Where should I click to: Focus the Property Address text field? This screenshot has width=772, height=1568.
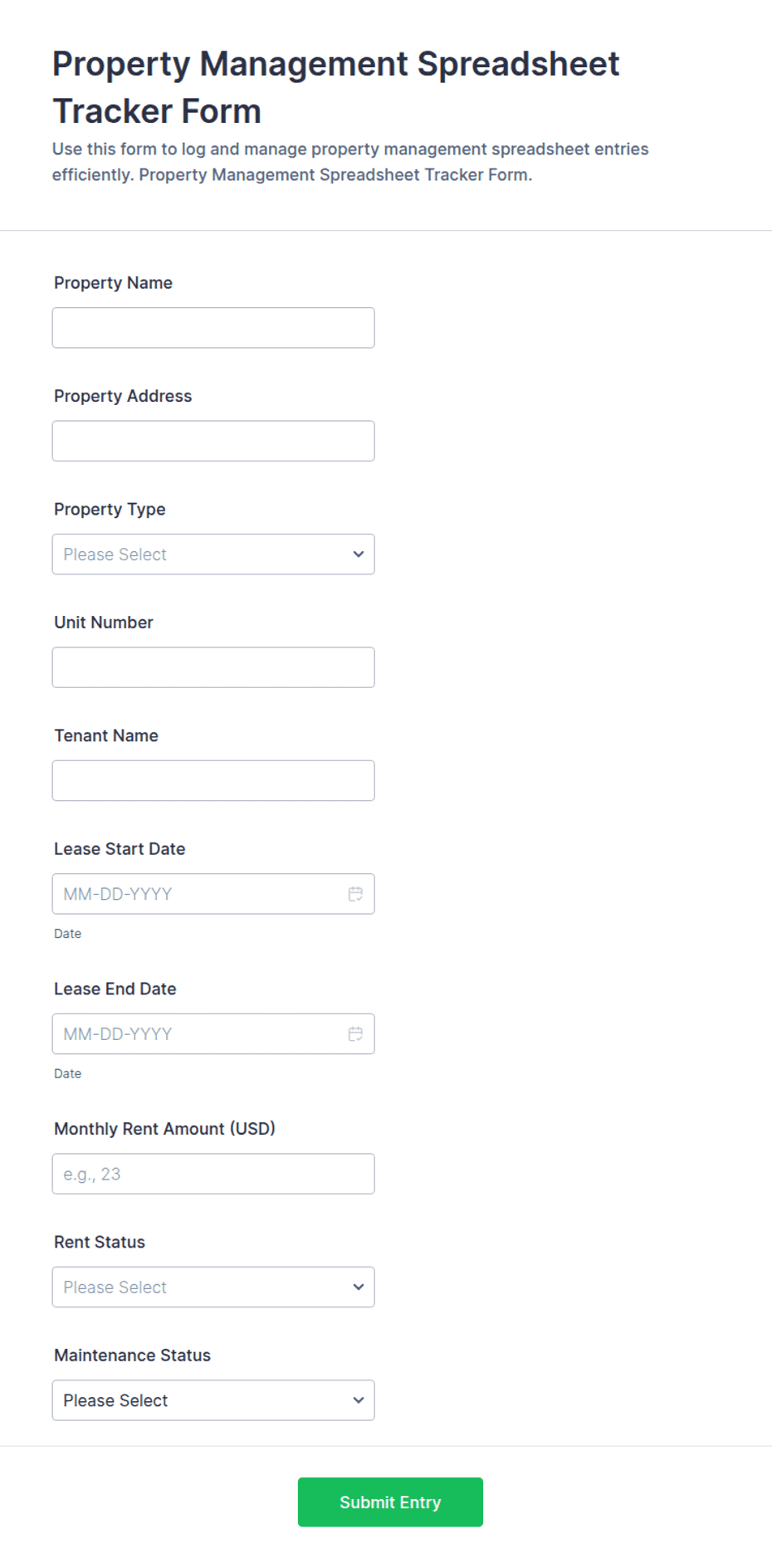213,441
